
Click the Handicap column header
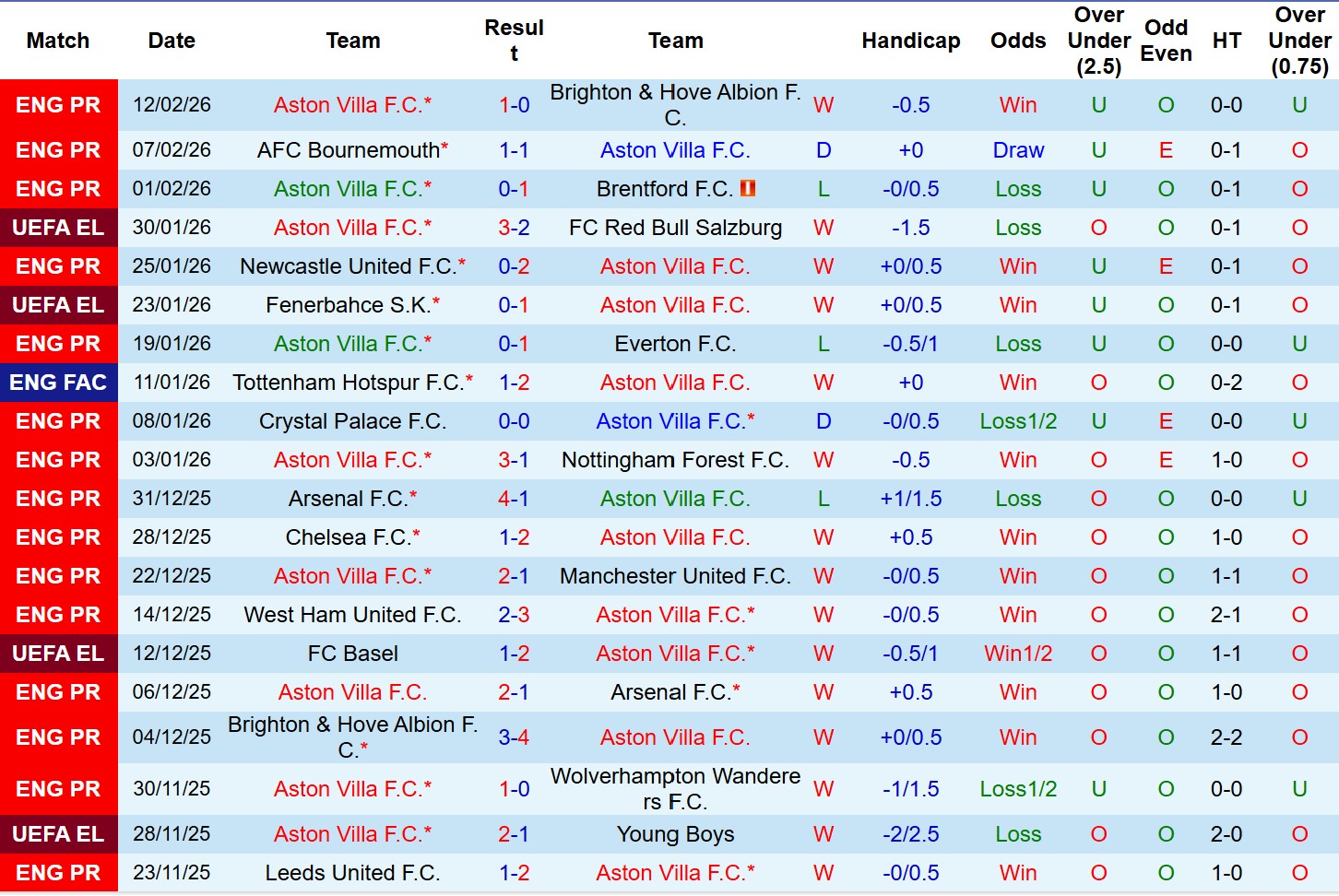(910, 41)
